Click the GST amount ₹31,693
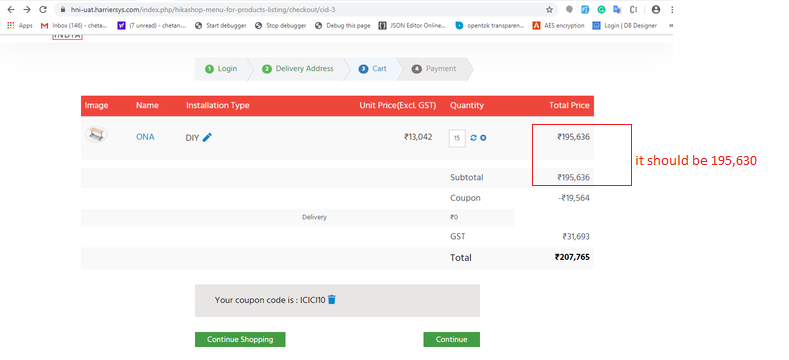Viewport: 789px width, 360px height. coord(576,237)
